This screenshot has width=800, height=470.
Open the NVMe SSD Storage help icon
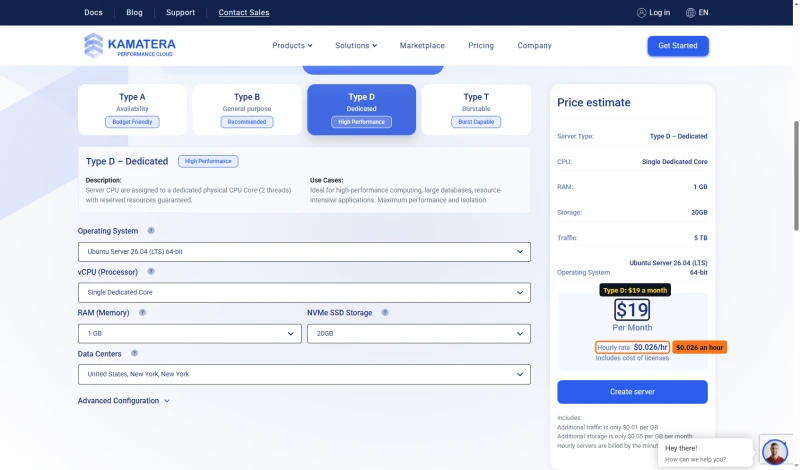point(385,312)
